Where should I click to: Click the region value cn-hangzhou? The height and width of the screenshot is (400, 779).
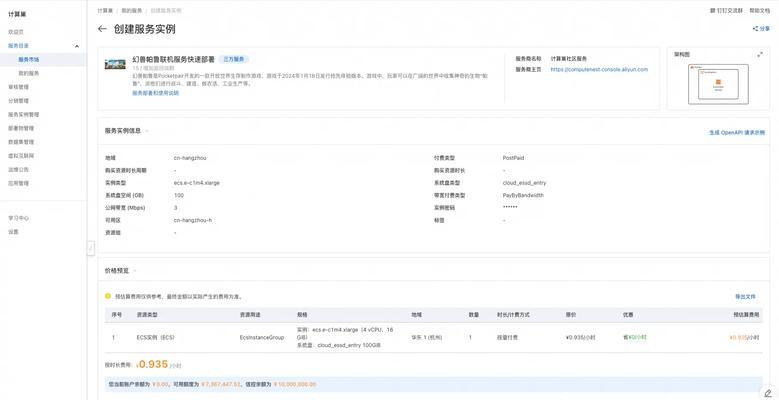[190, 158]
